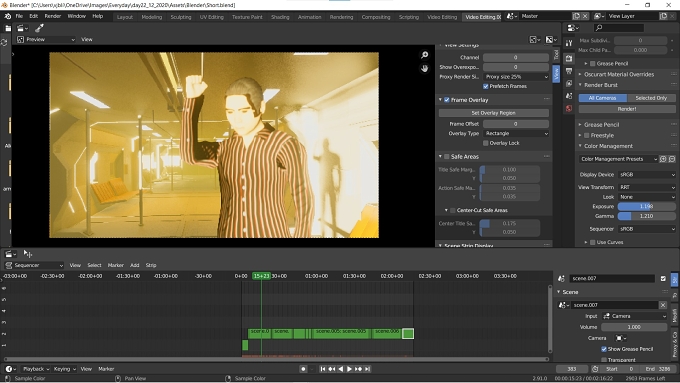Open the Display Device sRGB dropdown
The image size is (680, 383).
click(x=647, y=175)
